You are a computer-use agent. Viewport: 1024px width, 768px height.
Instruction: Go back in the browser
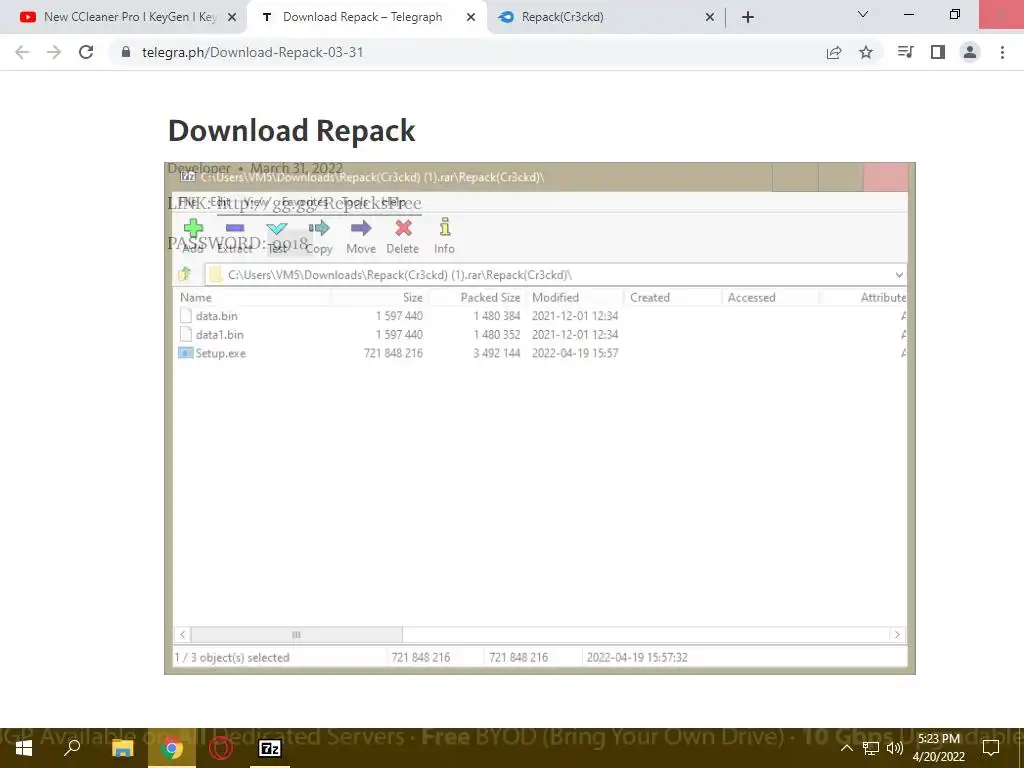pyautogui.click(x=22, y=52)
